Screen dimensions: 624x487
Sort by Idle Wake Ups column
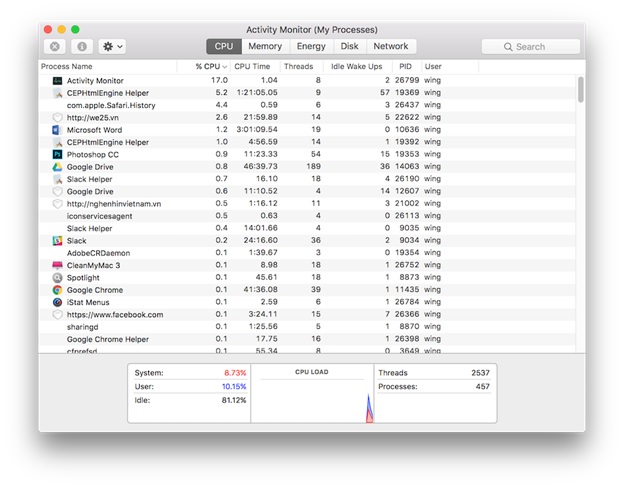tap(358, 66)
